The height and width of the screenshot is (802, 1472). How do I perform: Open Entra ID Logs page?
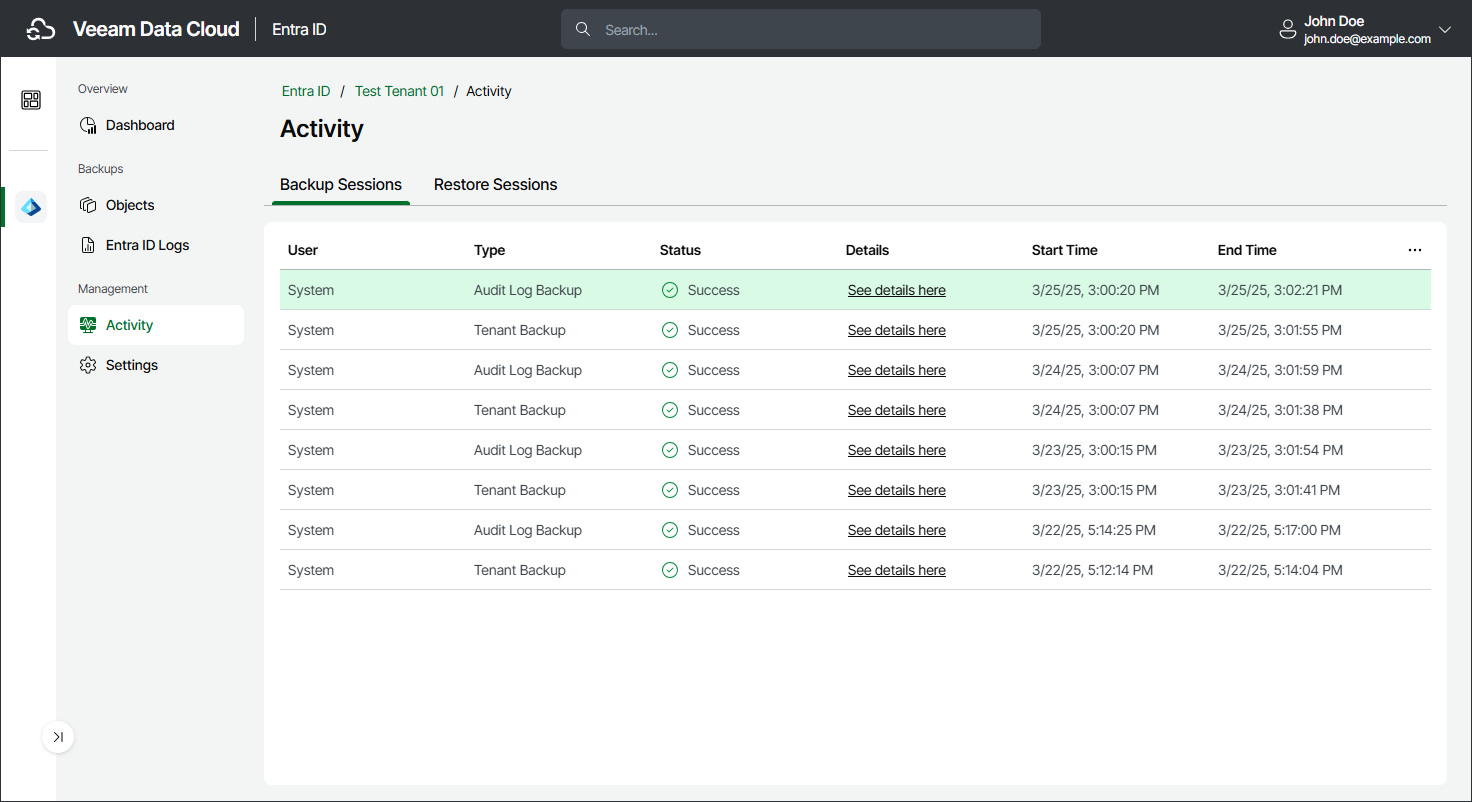156,245
